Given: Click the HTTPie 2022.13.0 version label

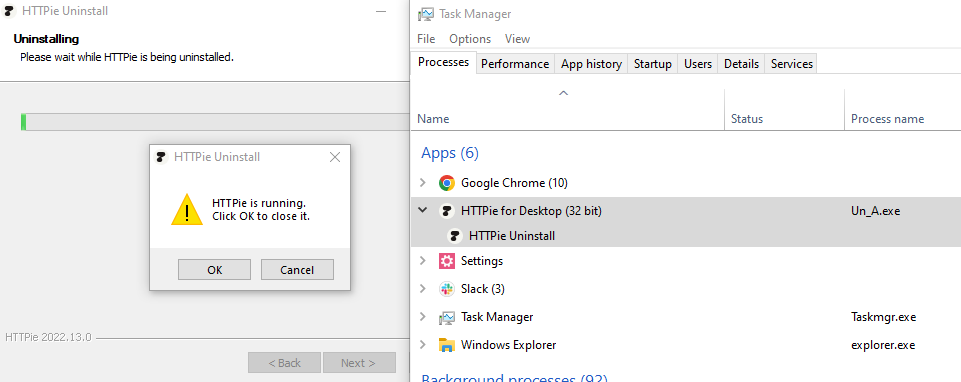Looking at the screenshot, I should (x=48, y=337).
